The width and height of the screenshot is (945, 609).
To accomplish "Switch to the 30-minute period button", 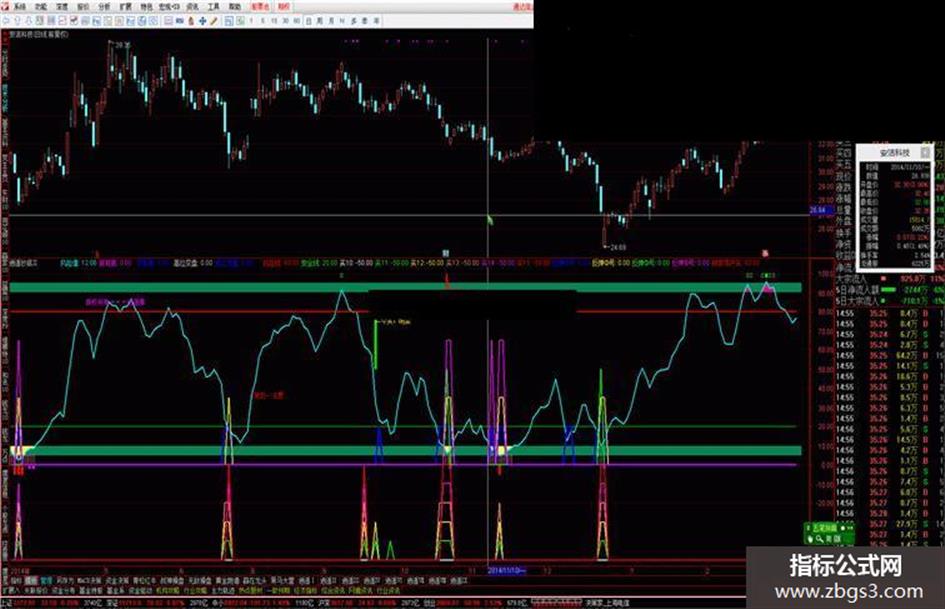I will click(285, 21).
